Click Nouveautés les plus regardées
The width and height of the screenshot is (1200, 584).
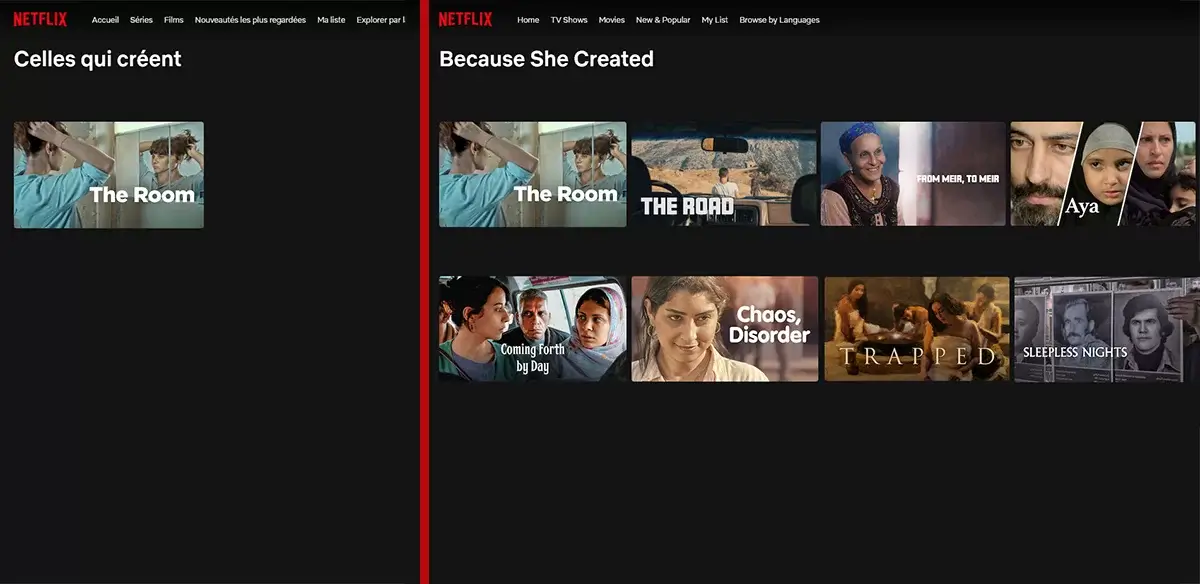tap(249, 19)
